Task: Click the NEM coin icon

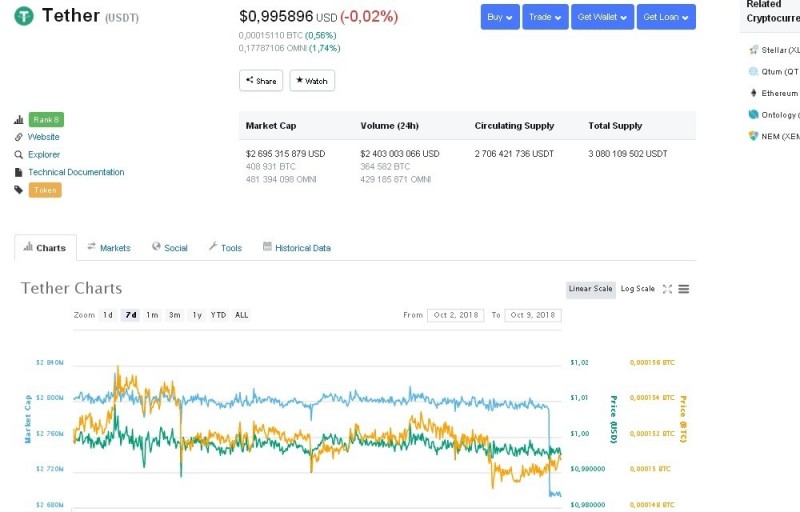Action: pyautogui.click(x=754, y=136)
